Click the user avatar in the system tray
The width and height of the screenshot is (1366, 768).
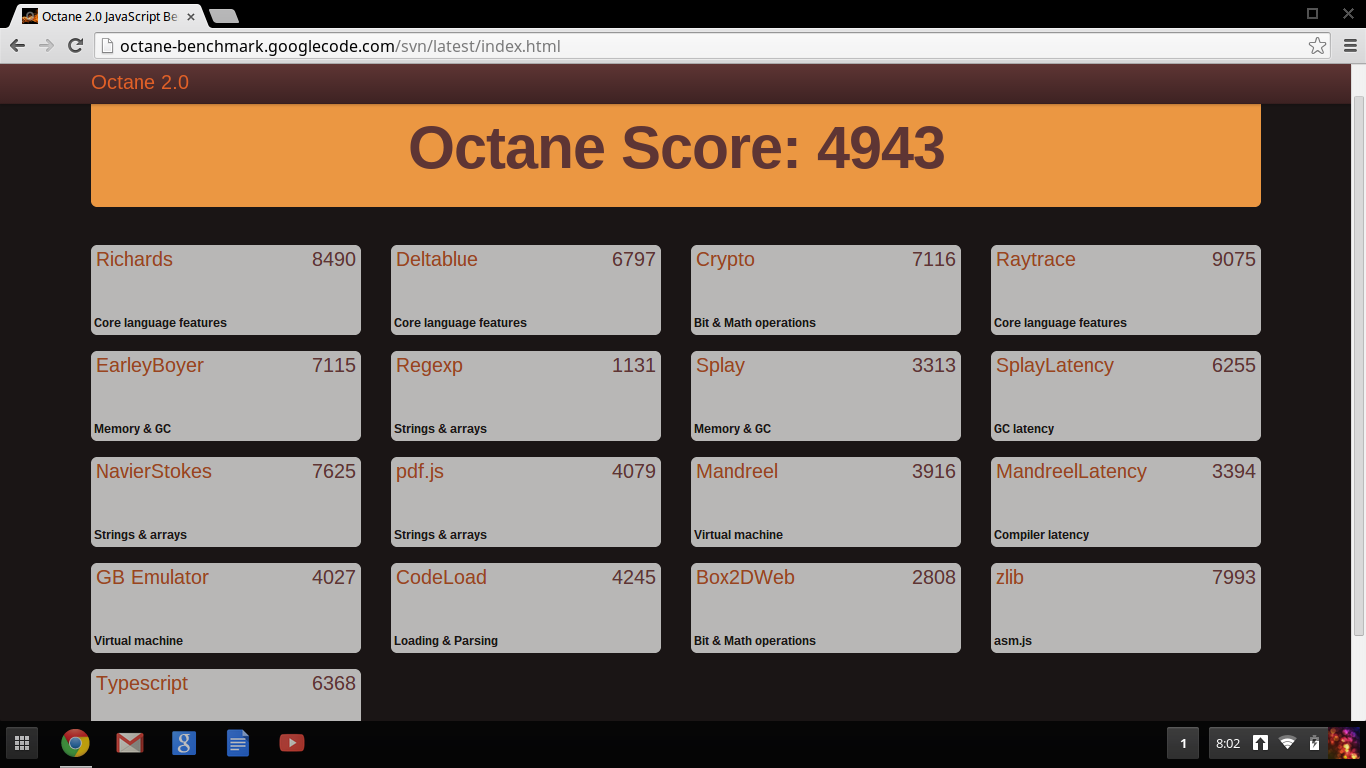tap(1343, 743)
